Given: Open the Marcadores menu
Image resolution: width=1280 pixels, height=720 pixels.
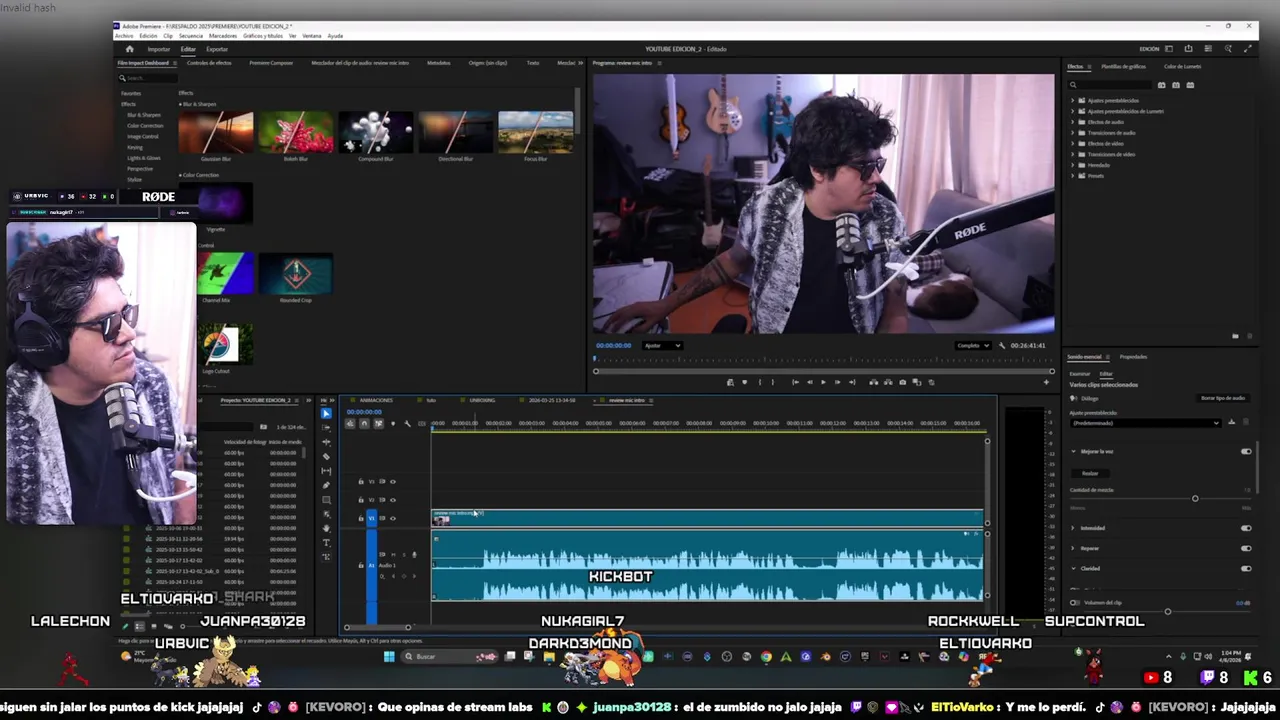Looking at the screenshot, I should (223, 35).
